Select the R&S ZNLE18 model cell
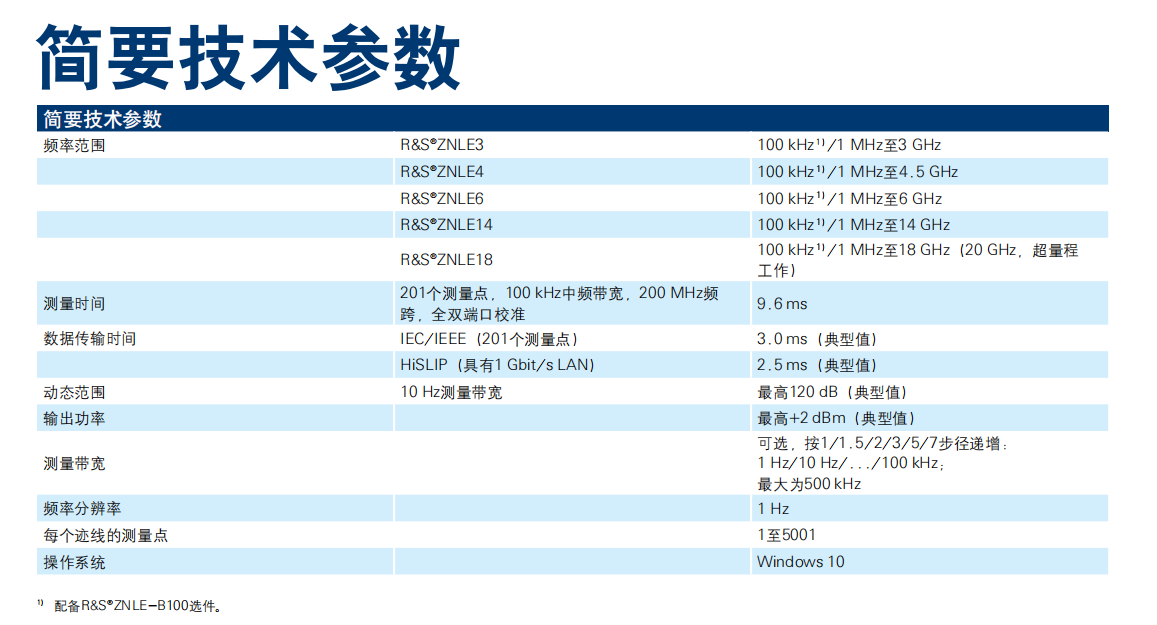The height and width of the screenshot is (625, 1157). [x=446, y=260]
